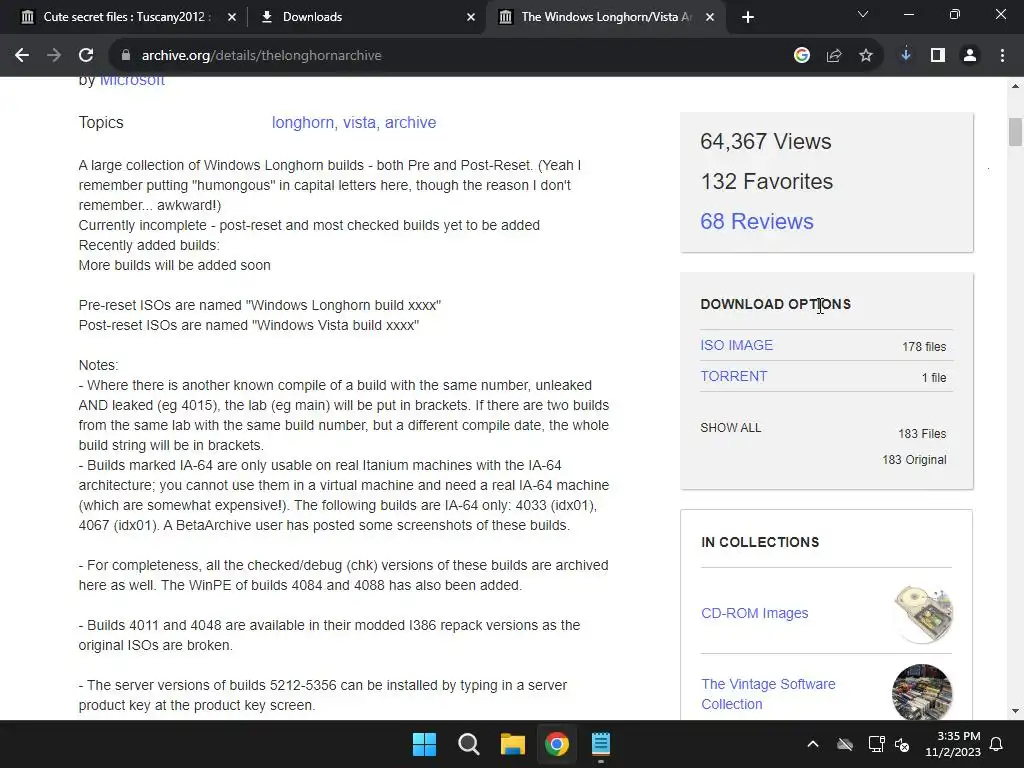Click the CD-ROM Images thumbnail
The width and height of the screenshot is (1024, 768).
click(x=922, y=613)
